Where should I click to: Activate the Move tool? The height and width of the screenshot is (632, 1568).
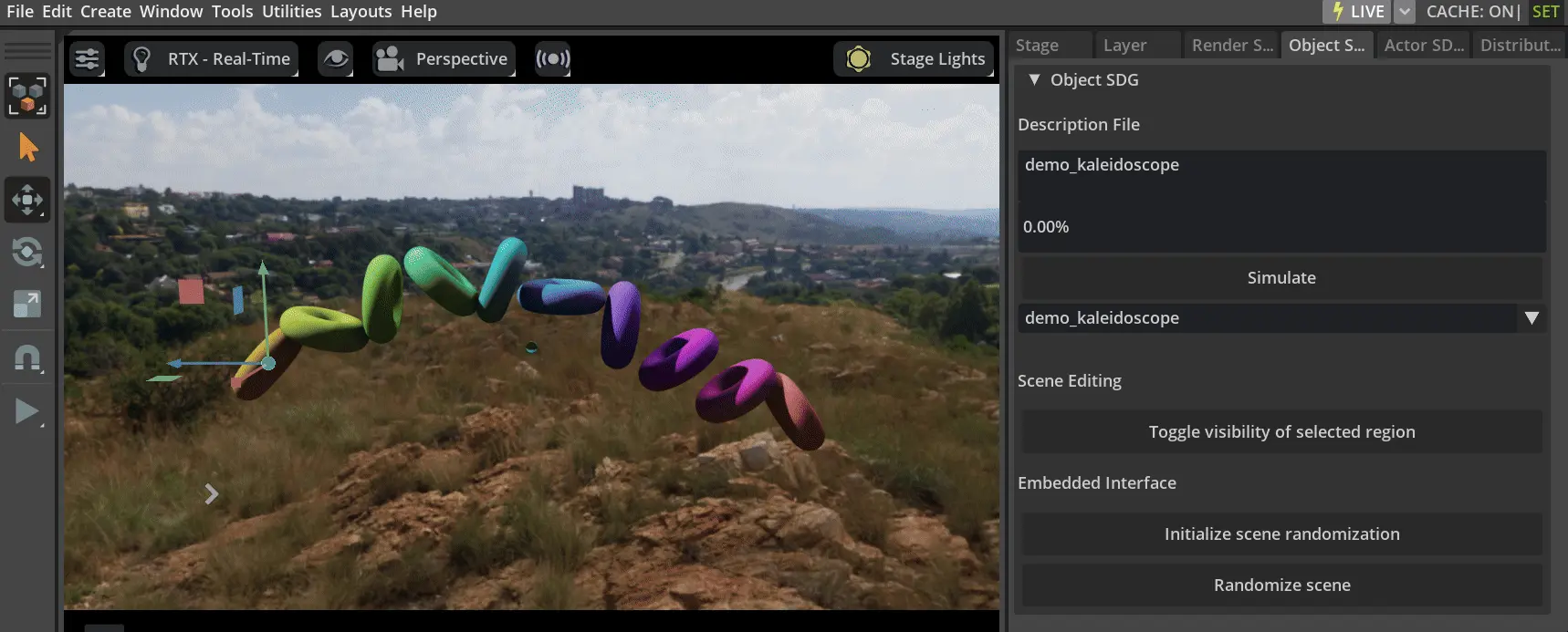(x=27, y=200)
